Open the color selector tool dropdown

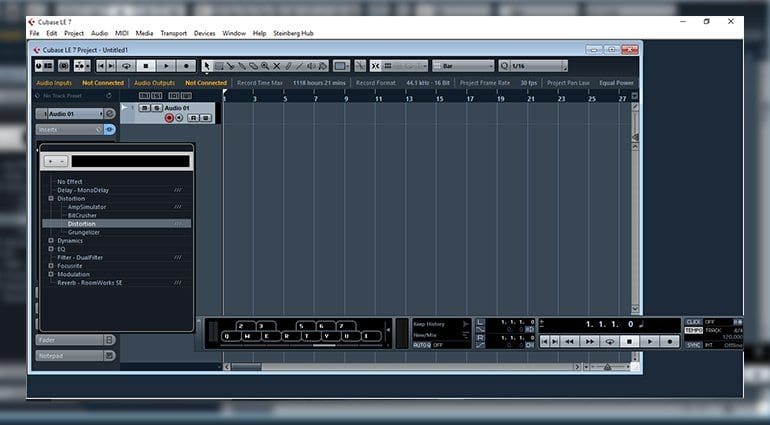point(341,66)
